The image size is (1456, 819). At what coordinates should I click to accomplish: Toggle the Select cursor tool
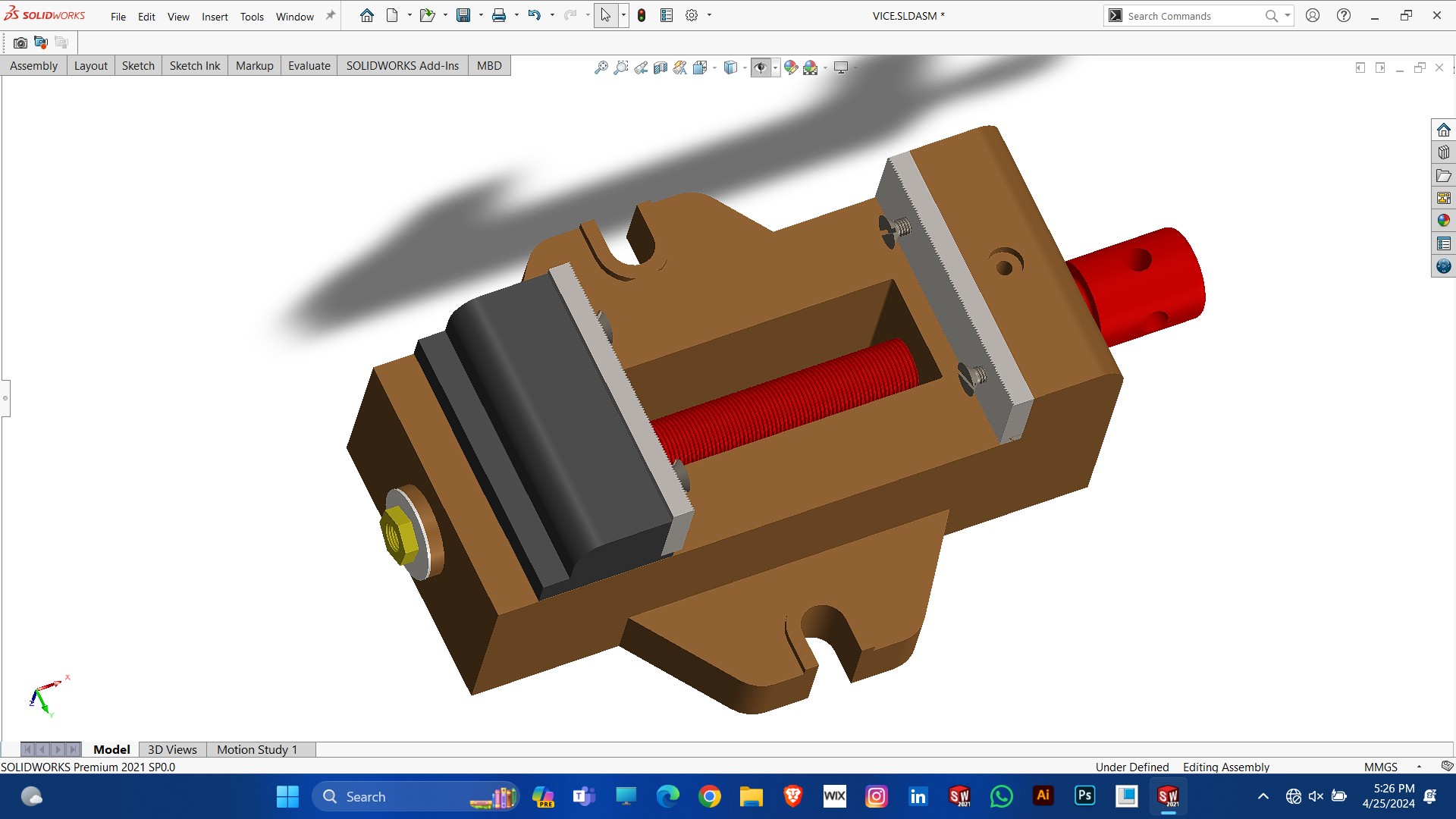coord(605,15)
